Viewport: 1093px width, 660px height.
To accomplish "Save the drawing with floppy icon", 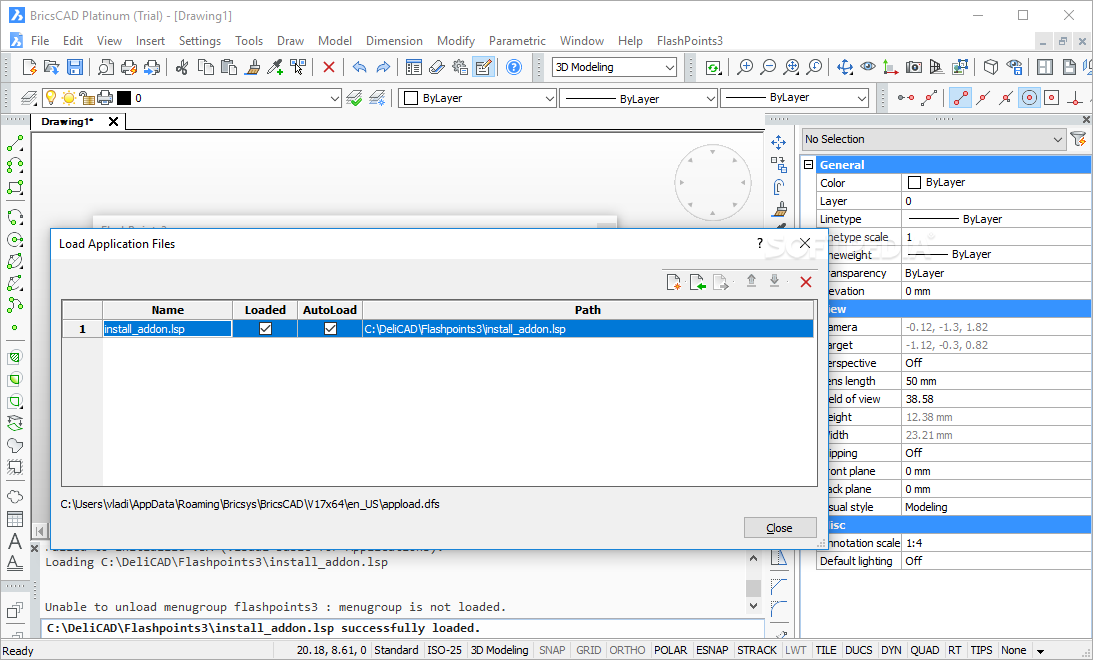I will click(x=75, y=67).
